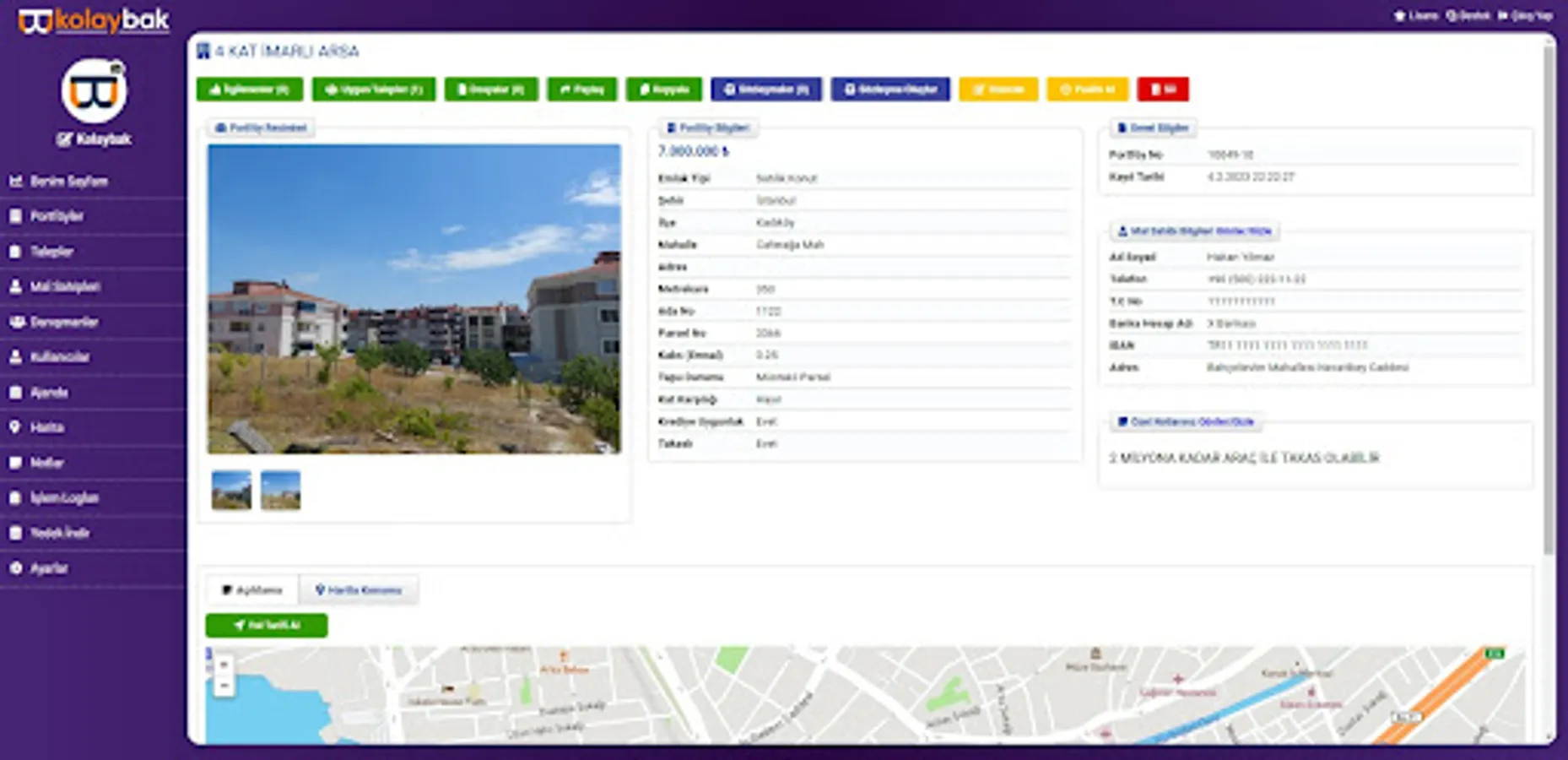Open Benim Sayfam chart icon in sidebar
Viewport: 1568px width, 760px height.
(15, 181)
